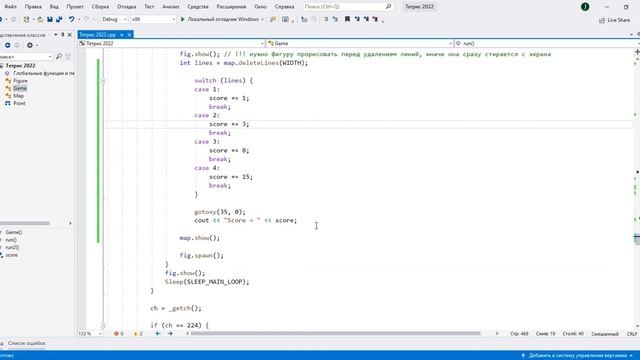Click the Live Share button

tap(614, 20)
